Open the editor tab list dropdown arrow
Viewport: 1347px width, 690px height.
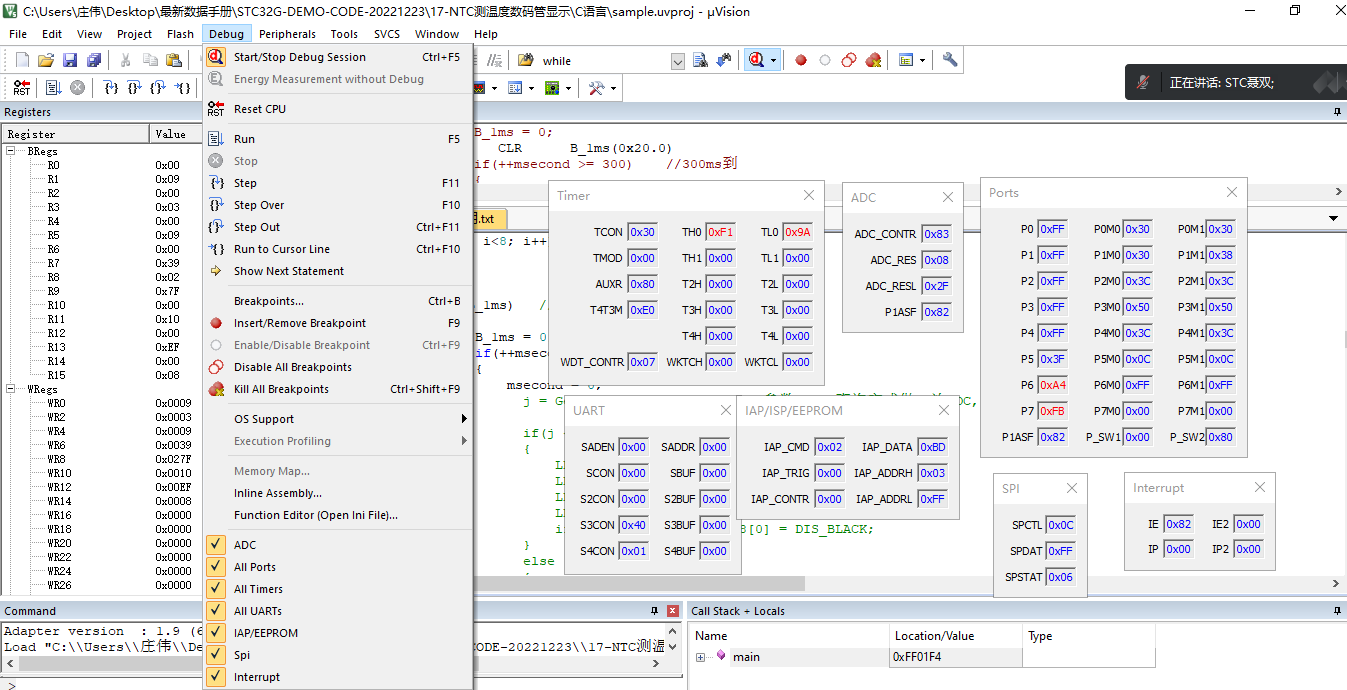click(1333, 218)
